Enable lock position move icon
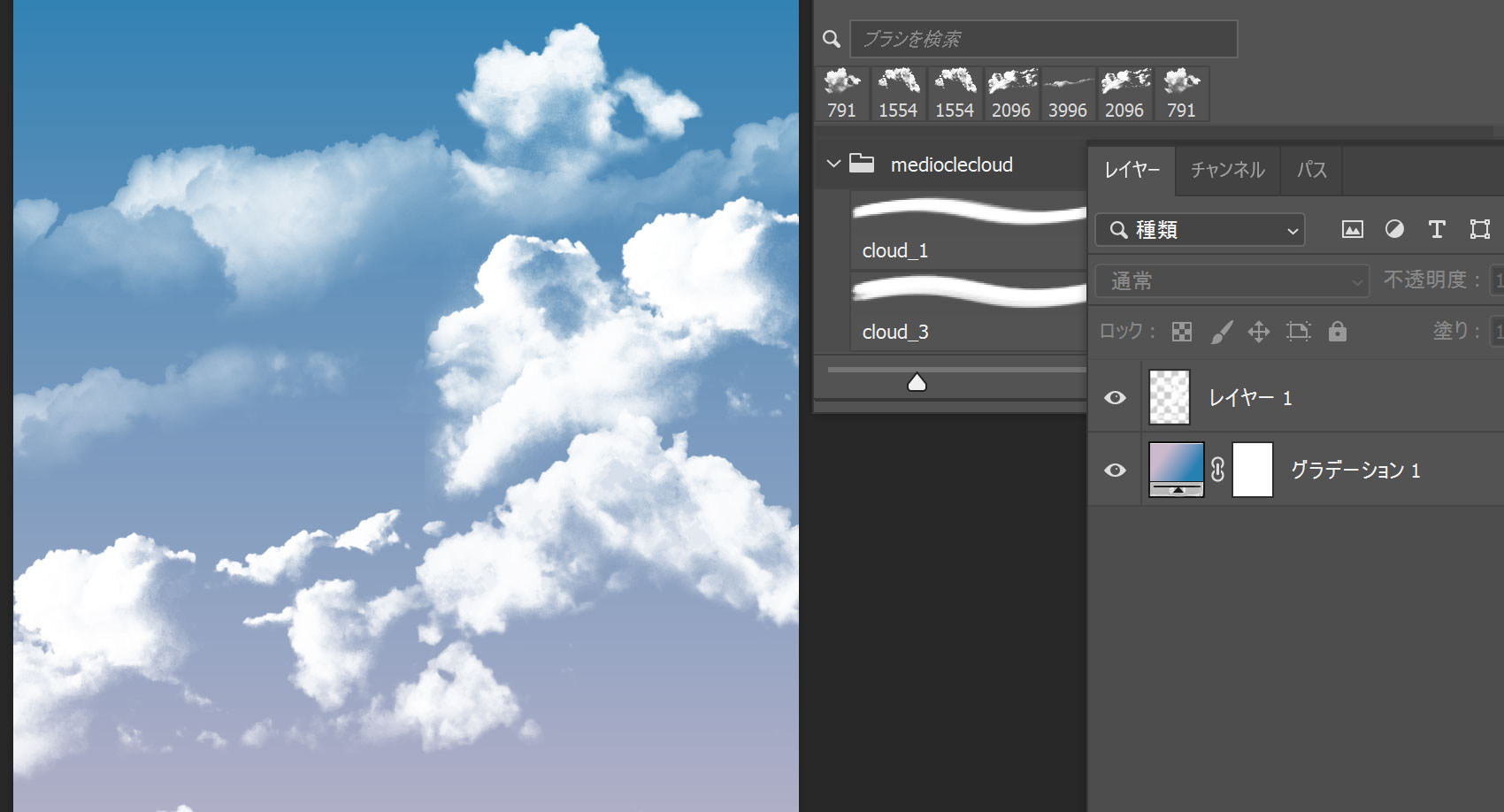The image size is (1504, 812). (1259, 332)
